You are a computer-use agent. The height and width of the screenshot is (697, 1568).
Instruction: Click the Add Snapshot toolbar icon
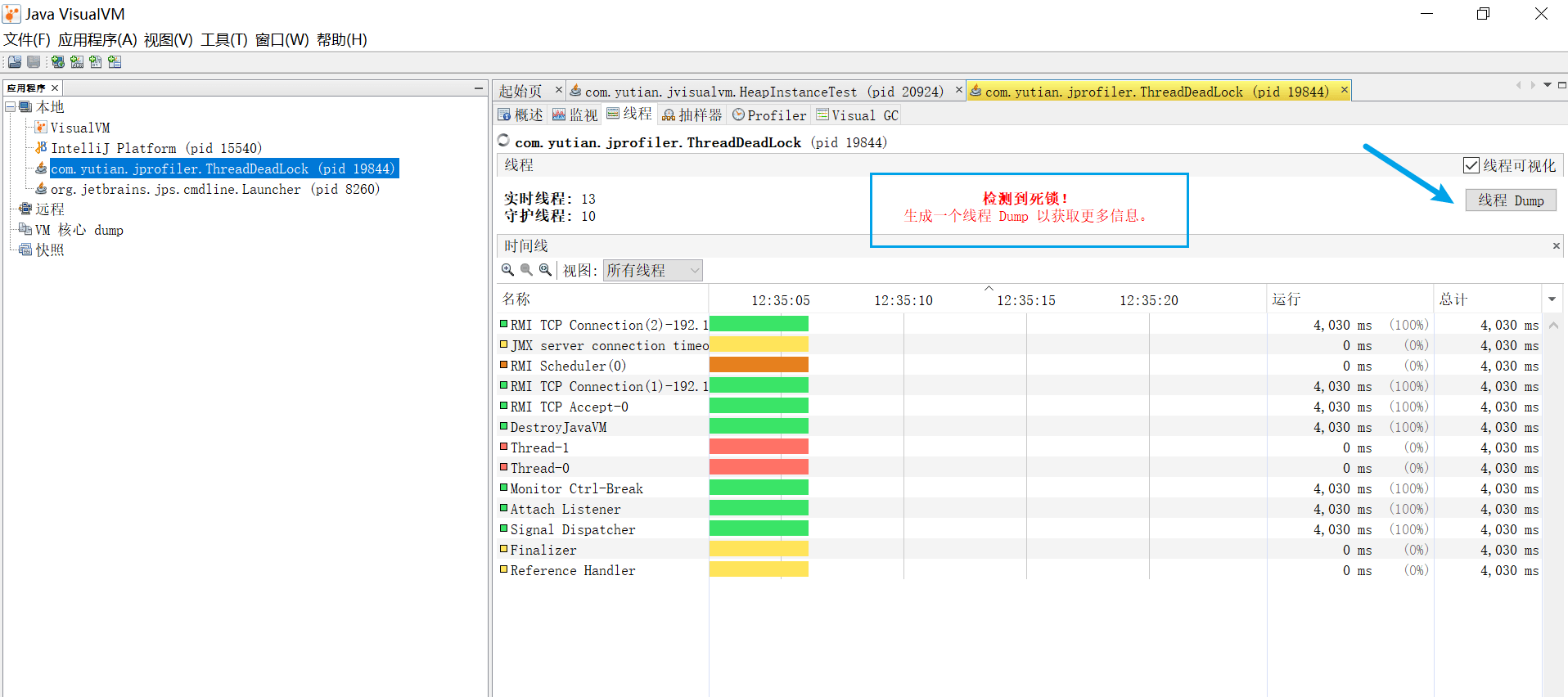pyautogui.click(x=115, y=62)
